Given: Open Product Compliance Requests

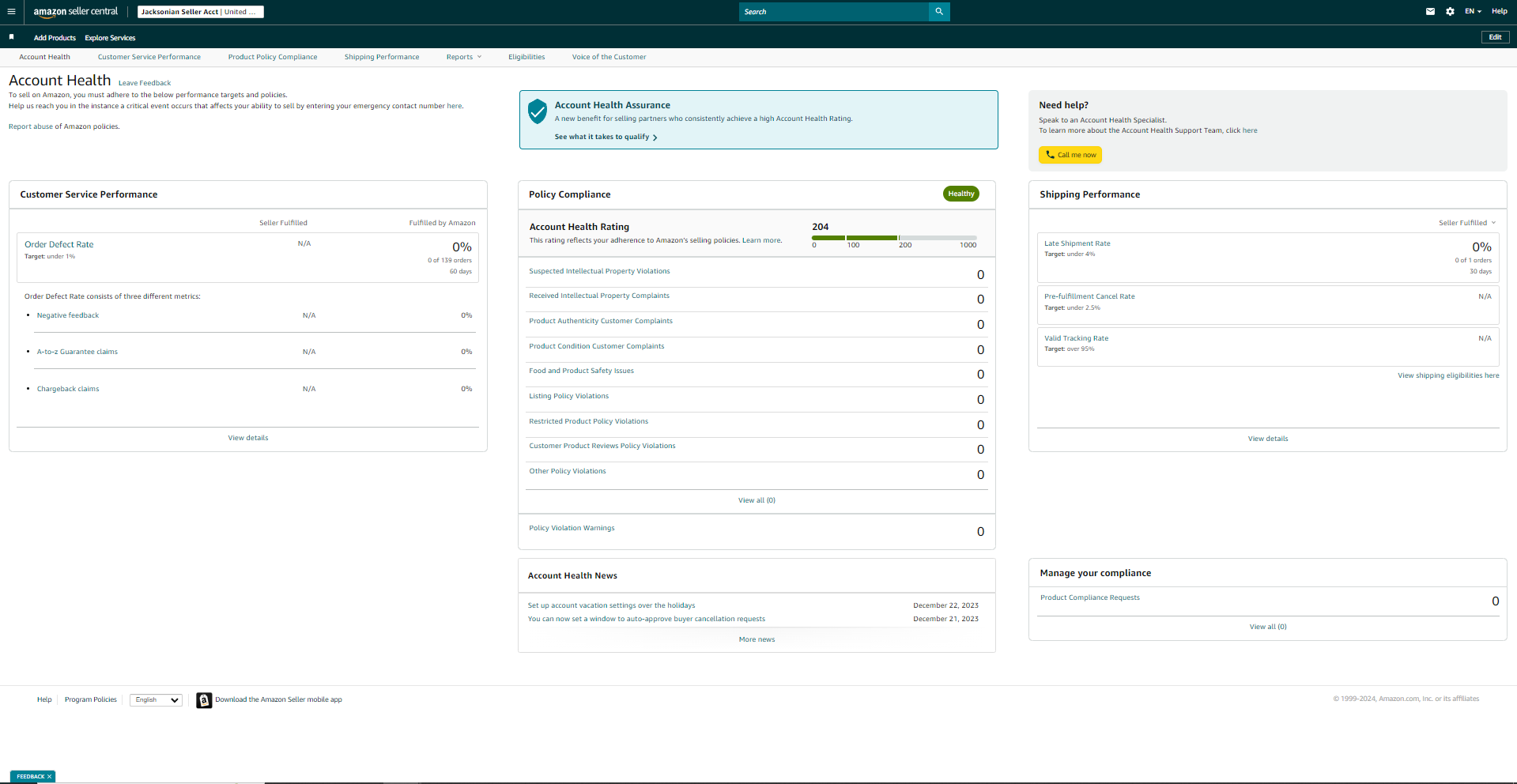Looking at the screenshot, I should pyautogui.click(x=1090, y=597).
